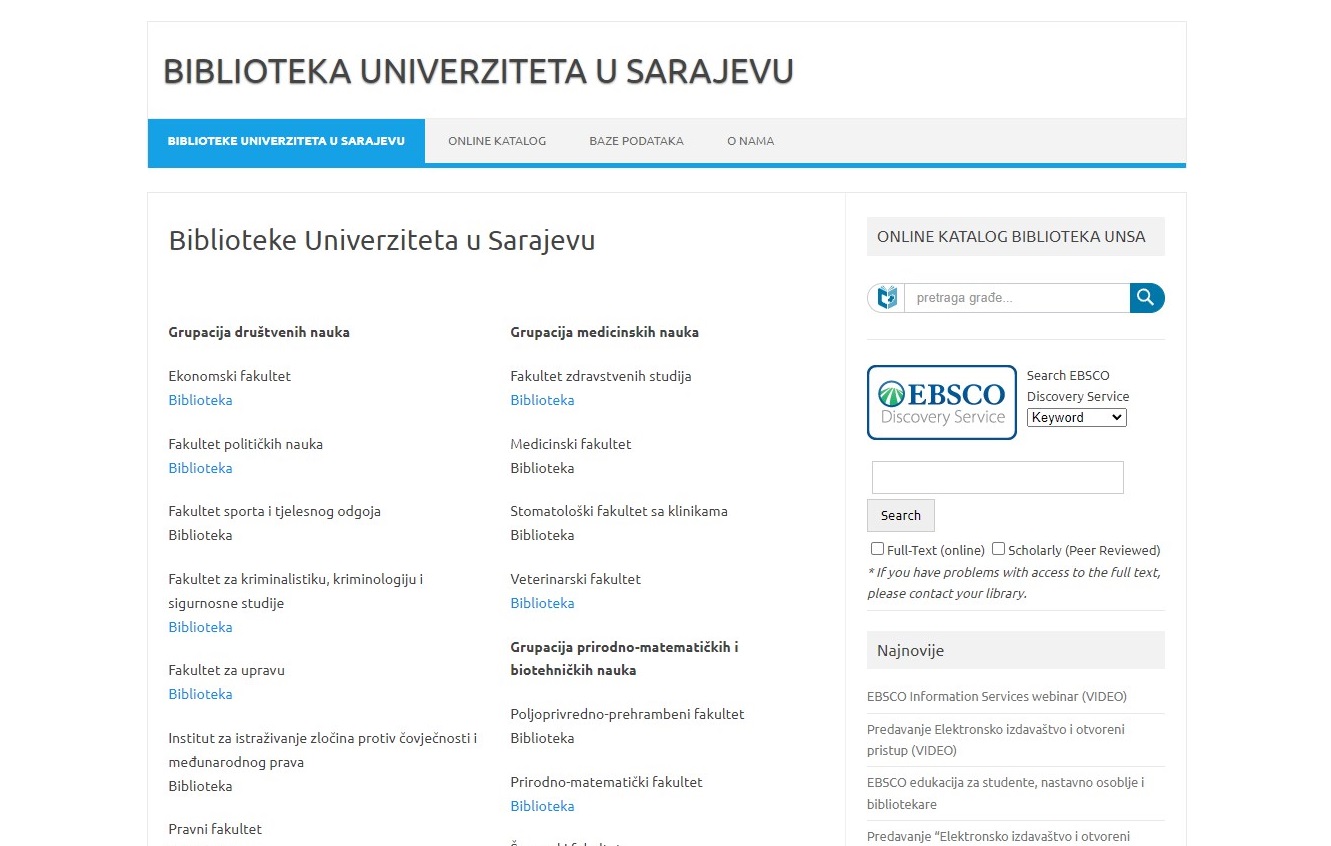1331x846 pixels.
Task: Focus the EBSCO search text box
Action: click(997, 477)
